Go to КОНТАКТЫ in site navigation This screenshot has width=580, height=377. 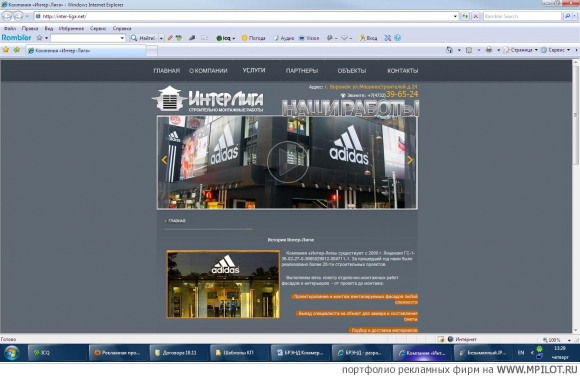click(402, 71)
